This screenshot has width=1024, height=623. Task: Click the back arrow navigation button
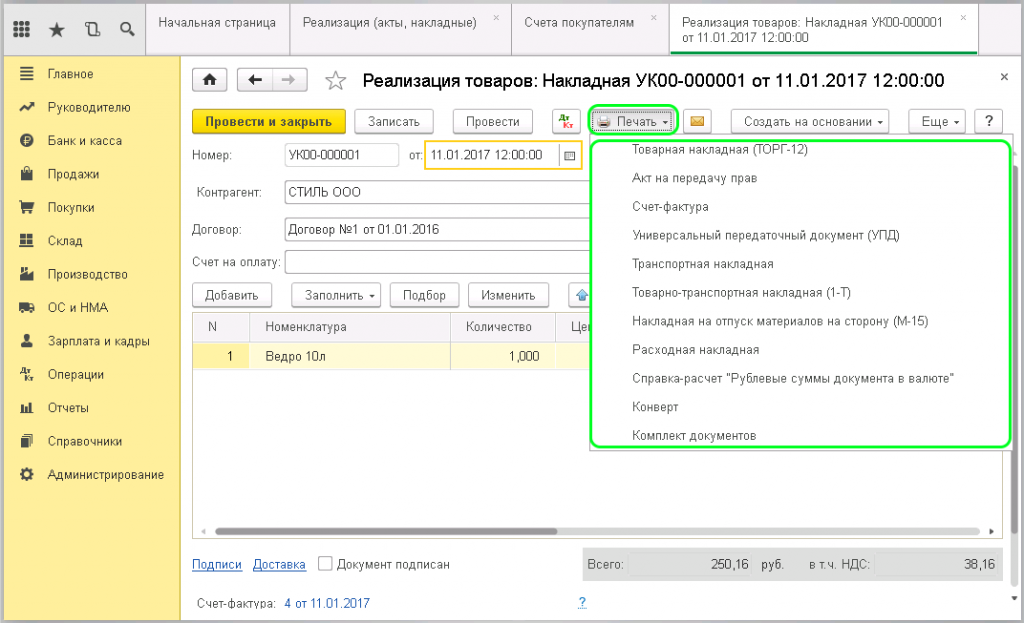(x=256, y=81)
